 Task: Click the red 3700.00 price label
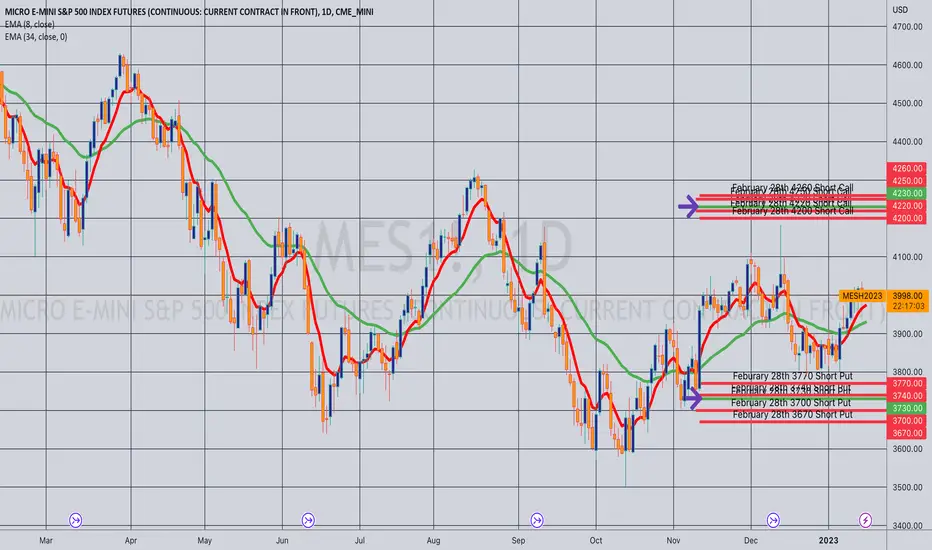click(906, 421)
